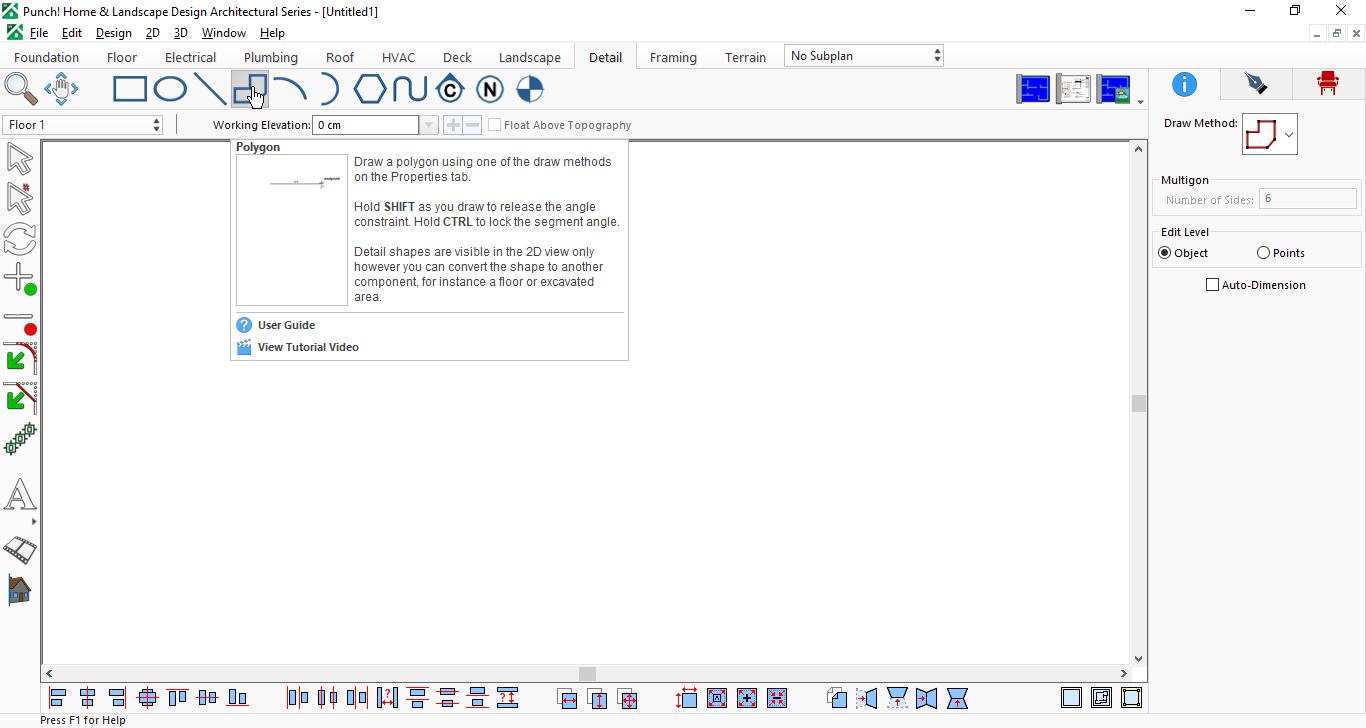Click the quartered circle center-mark tool

(530, 89)
